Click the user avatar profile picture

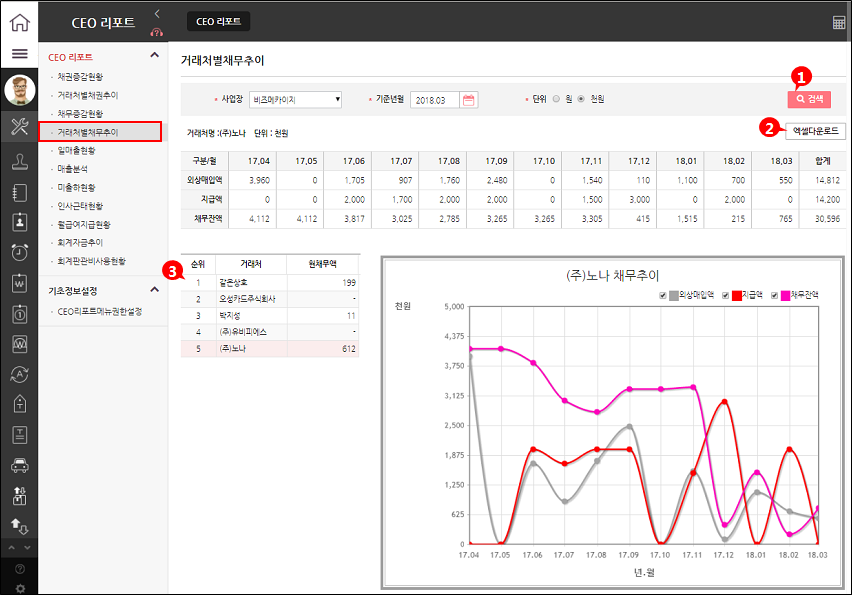coord(19,90)
